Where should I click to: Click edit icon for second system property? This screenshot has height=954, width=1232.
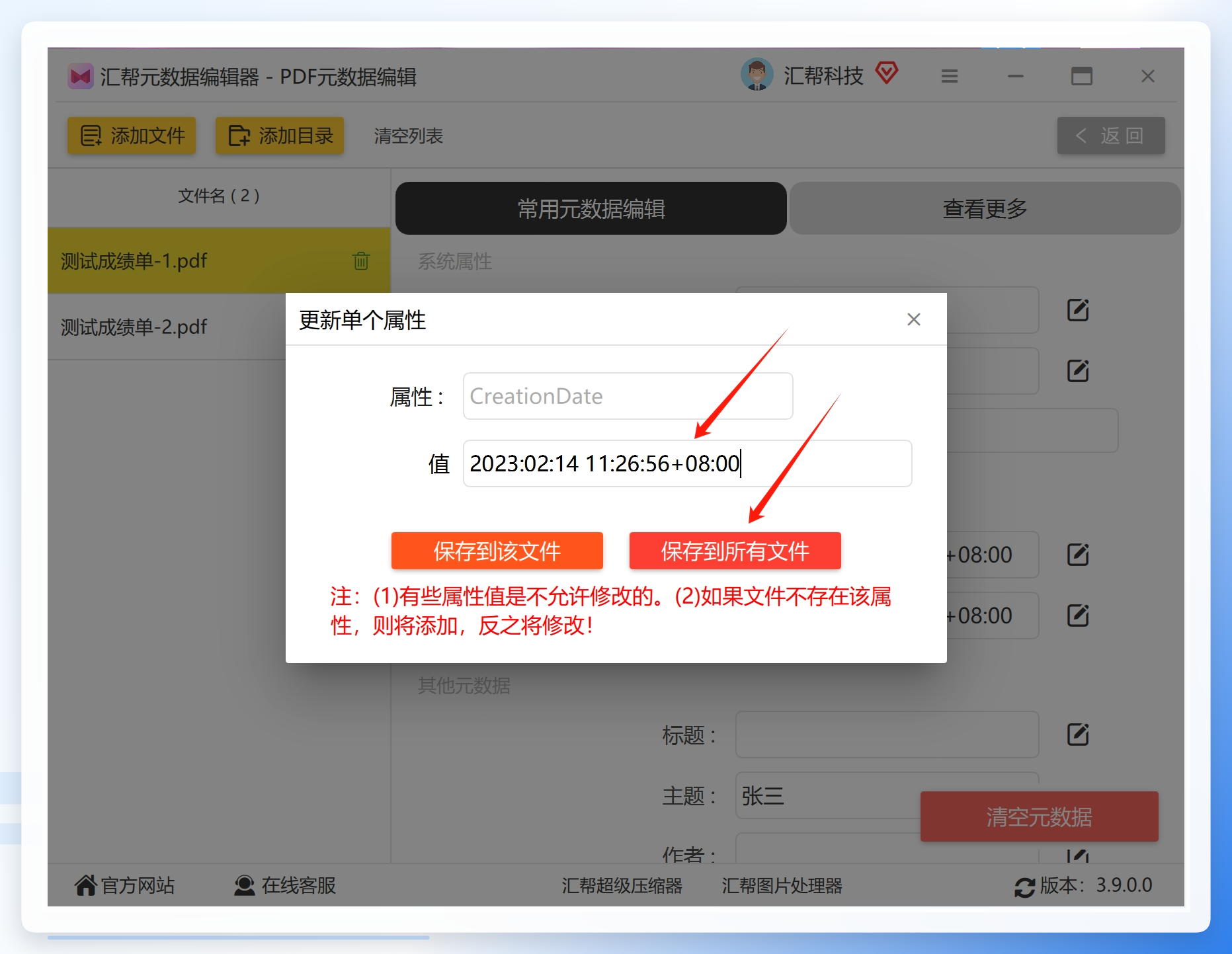pos(1078,370)
